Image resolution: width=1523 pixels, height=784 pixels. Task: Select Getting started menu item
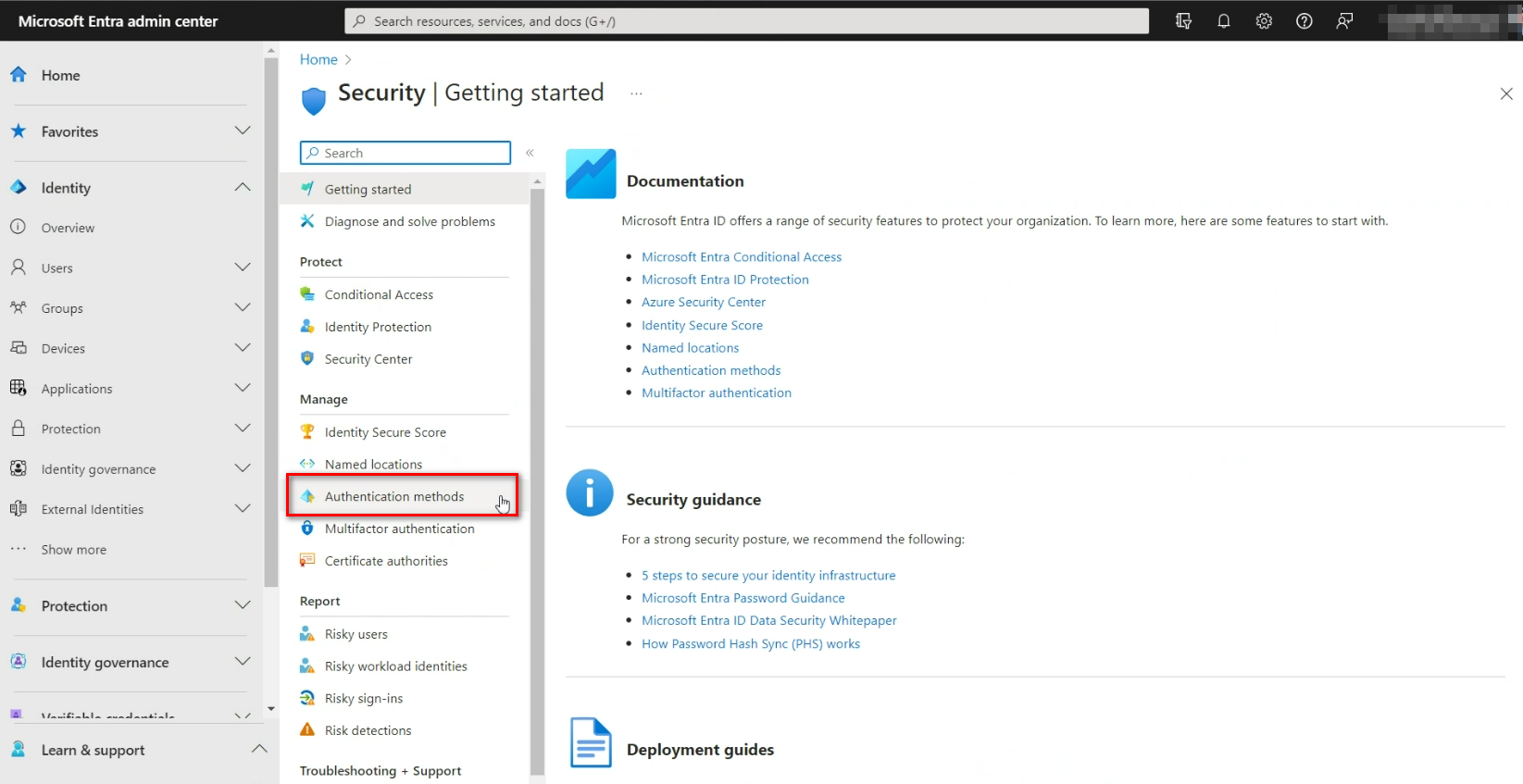click(x=406, y=189)
